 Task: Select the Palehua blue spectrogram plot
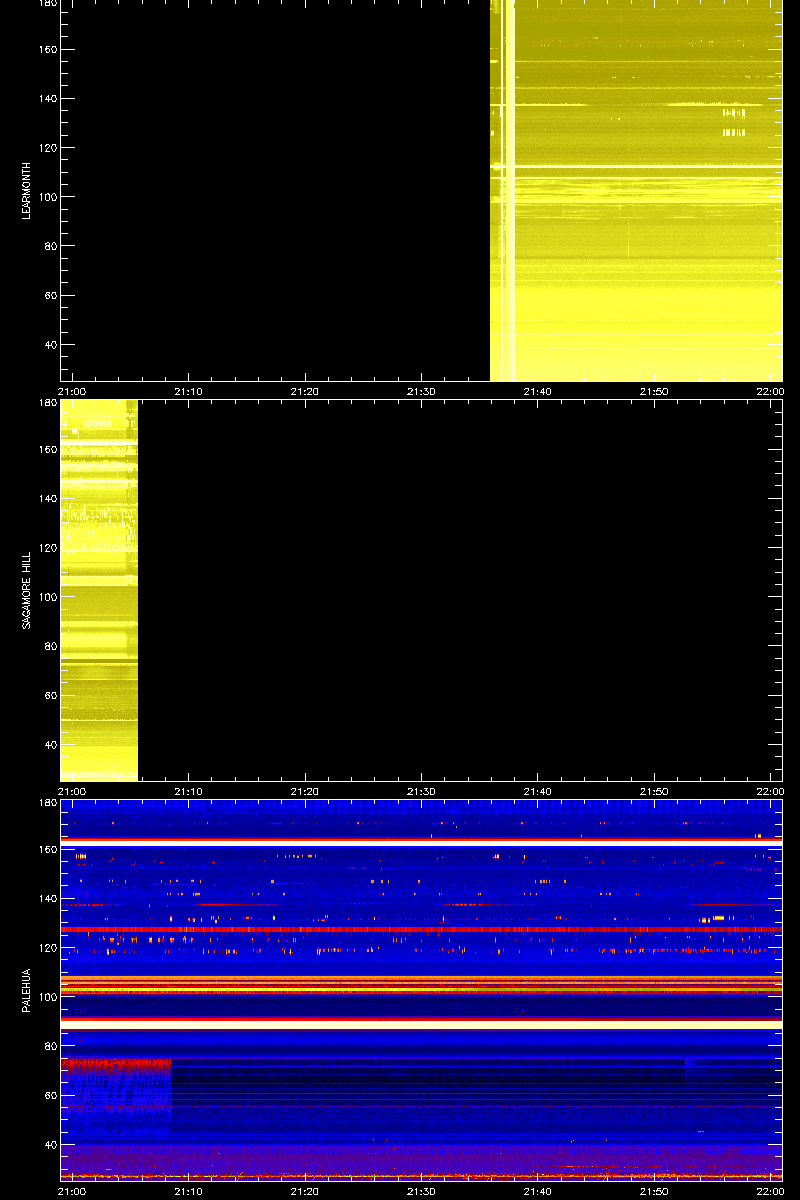421,990
